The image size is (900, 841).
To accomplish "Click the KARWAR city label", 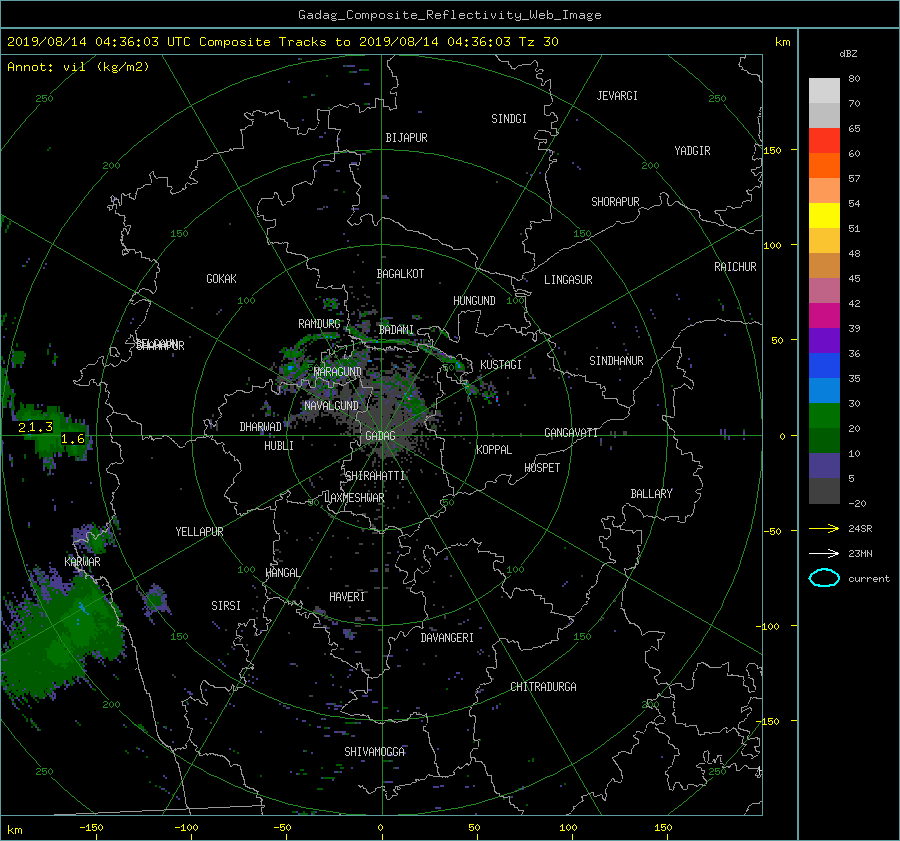I will tap(82, 562).
